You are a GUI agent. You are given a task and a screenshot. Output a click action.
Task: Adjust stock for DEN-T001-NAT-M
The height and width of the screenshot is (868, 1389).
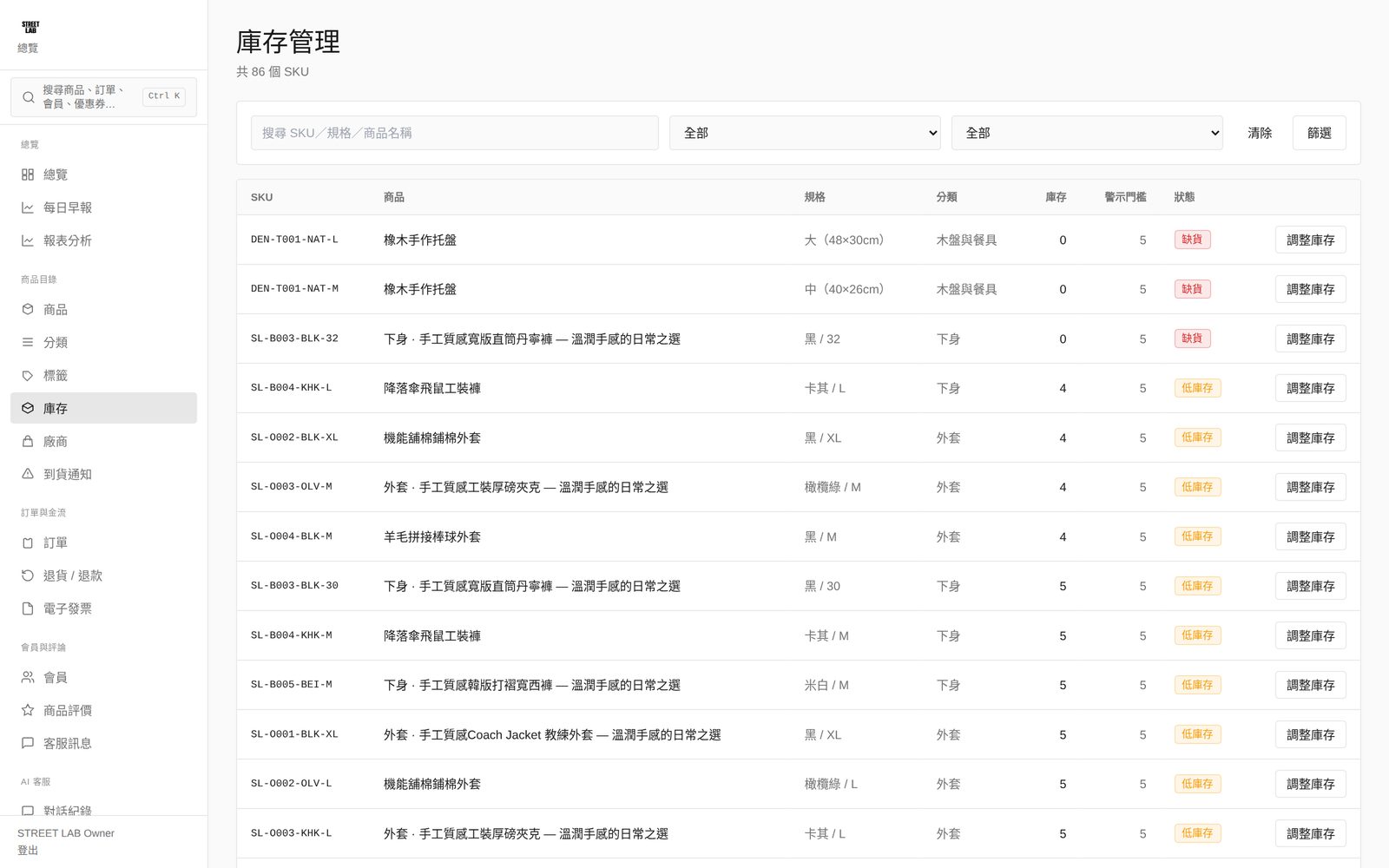coord(1310,289)
